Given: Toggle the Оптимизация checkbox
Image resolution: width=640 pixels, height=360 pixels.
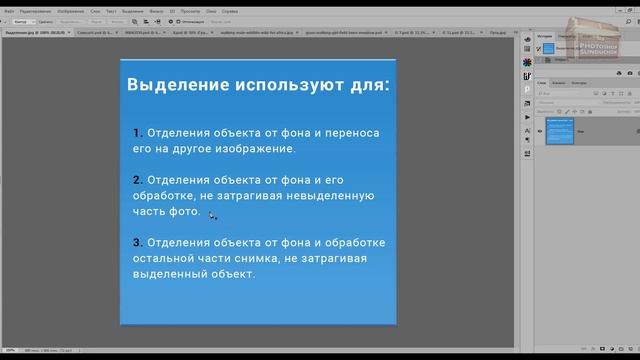Looking at the screenshot, I should [178, 22].
